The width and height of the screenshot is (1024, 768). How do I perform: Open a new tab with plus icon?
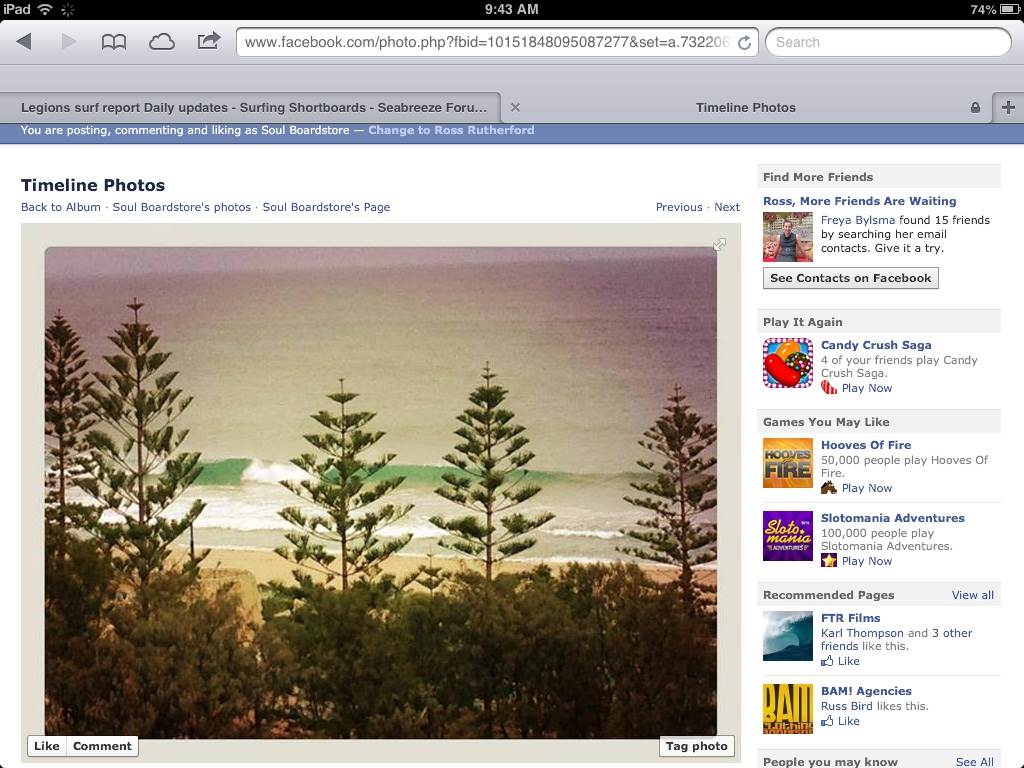click(x=1008, y=108)
